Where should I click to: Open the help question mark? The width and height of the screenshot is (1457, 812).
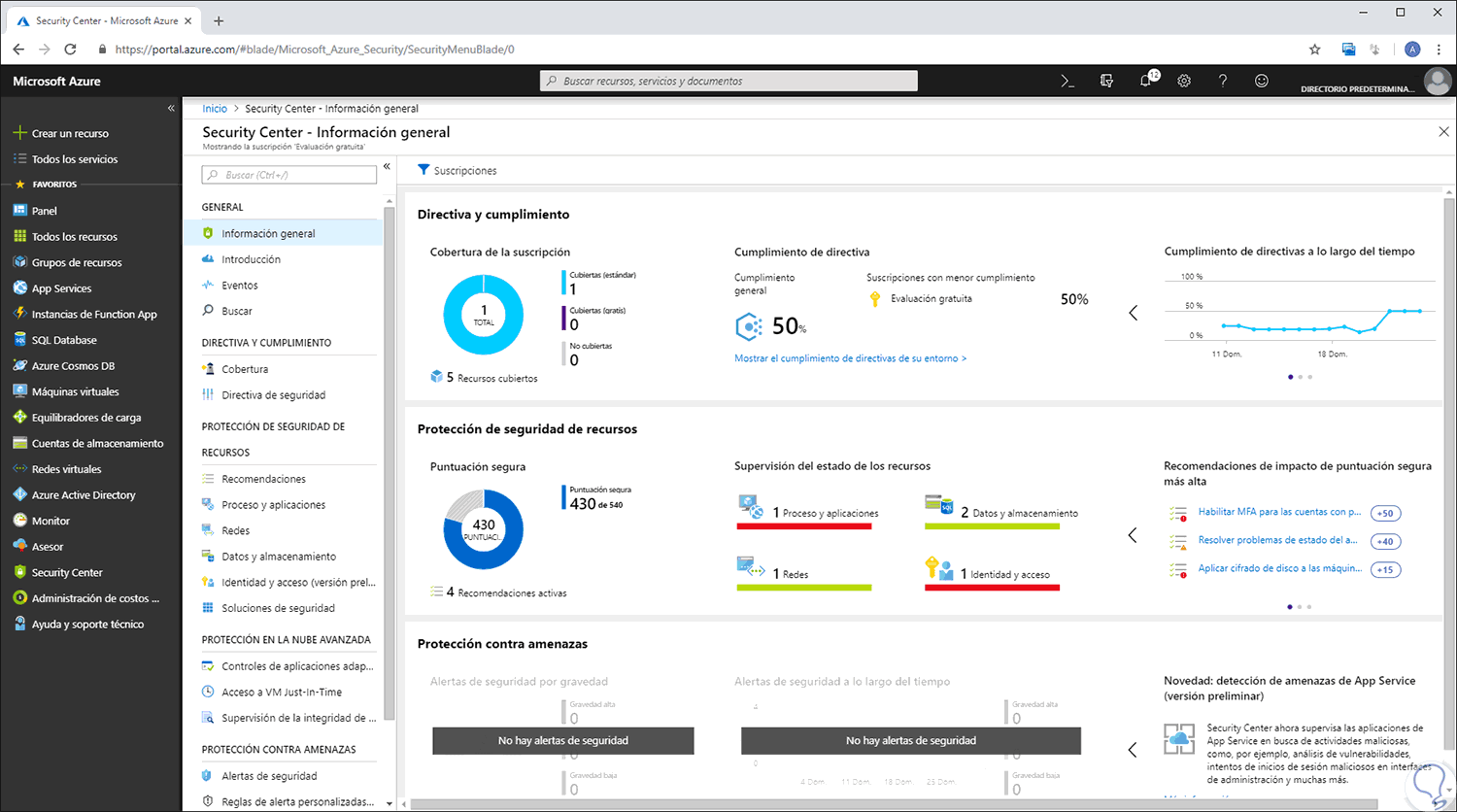[x=1223, y=82]
